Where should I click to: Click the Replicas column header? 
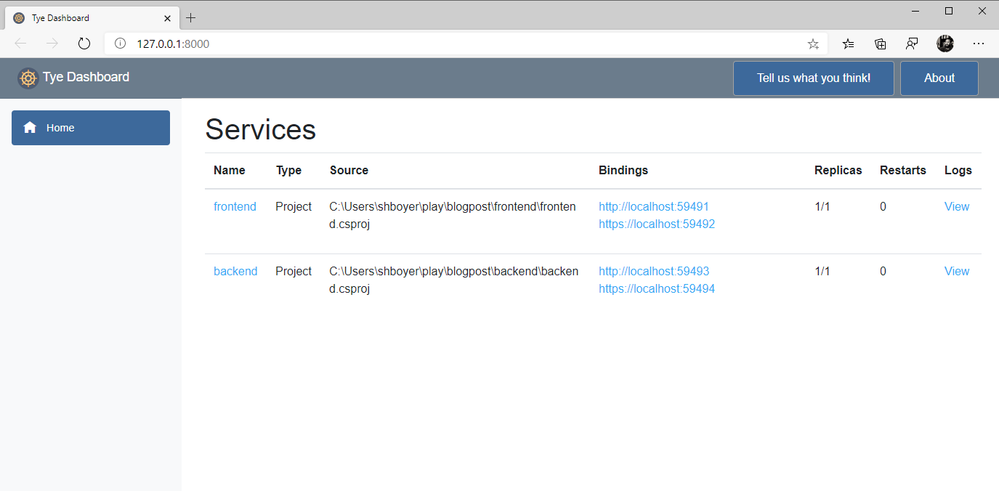(838, 170)
